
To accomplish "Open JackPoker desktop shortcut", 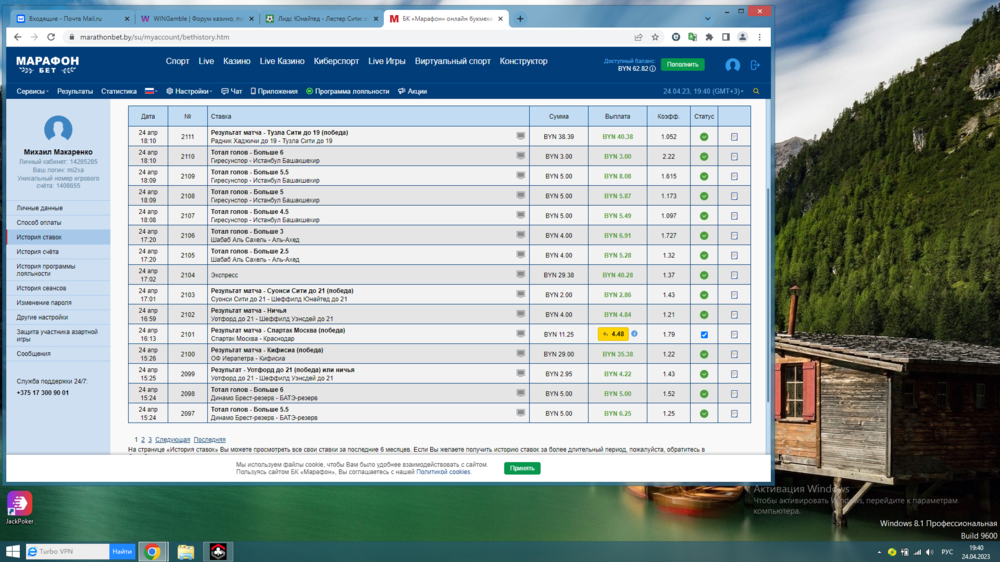I will click(x=20, y=504).
